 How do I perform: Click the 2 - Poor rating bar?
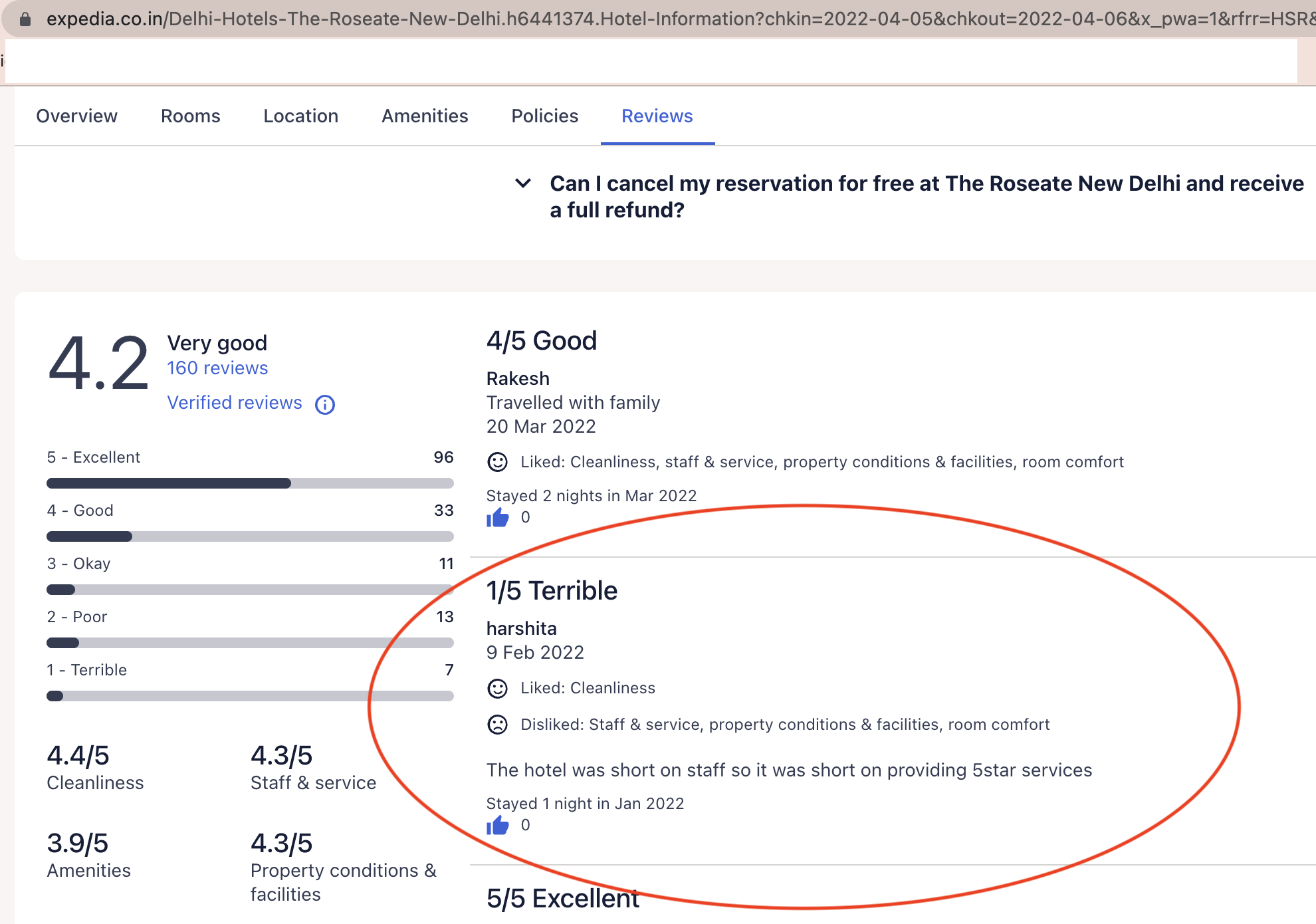(x=250, y=643)
